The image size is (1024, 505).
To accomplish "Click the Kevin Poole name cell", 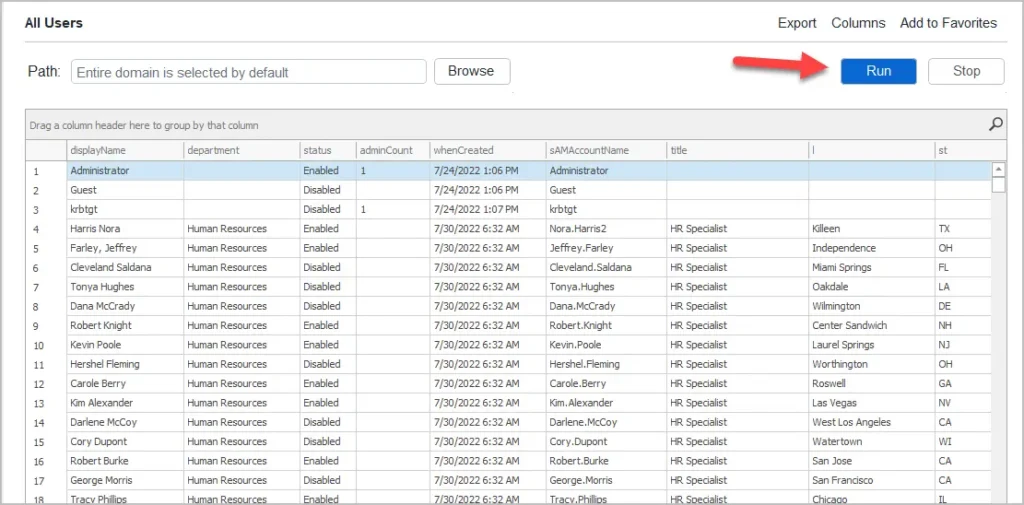I will pyautogui.click(x=125, y=344).
